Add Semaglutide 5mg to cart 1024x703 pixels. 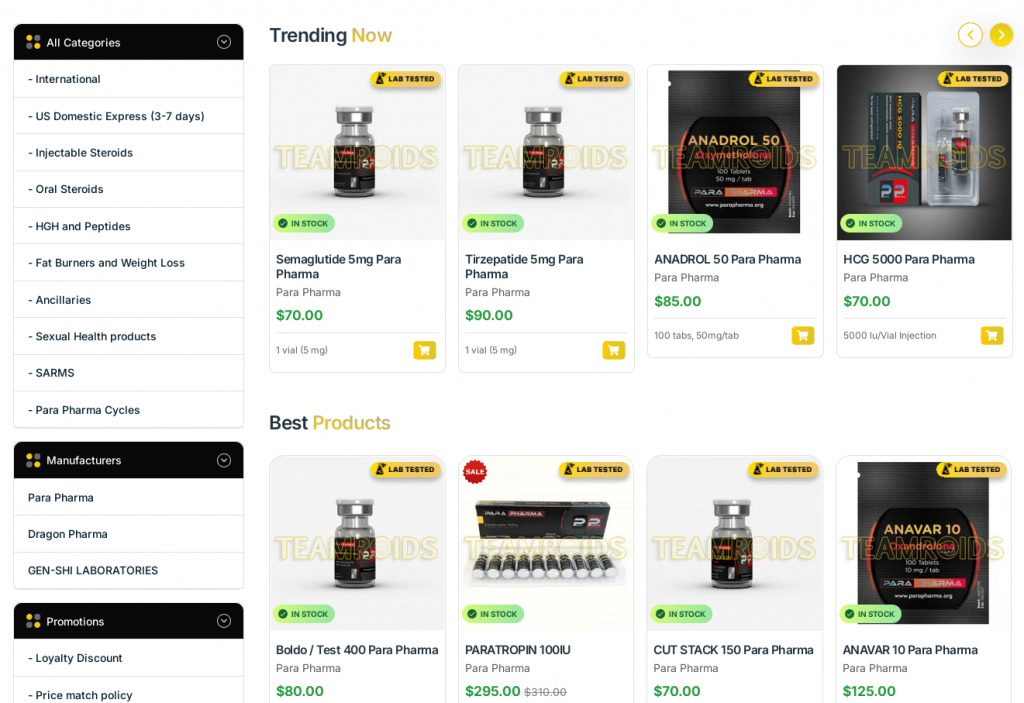tap(424, 350)
